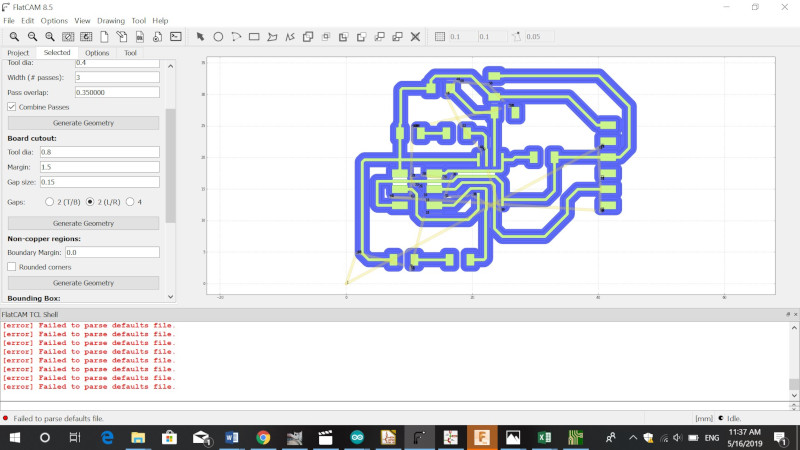The width and height of the screenshot is (800, 450).
Task: Open the Drawing menu
Action: click(111, 21)
